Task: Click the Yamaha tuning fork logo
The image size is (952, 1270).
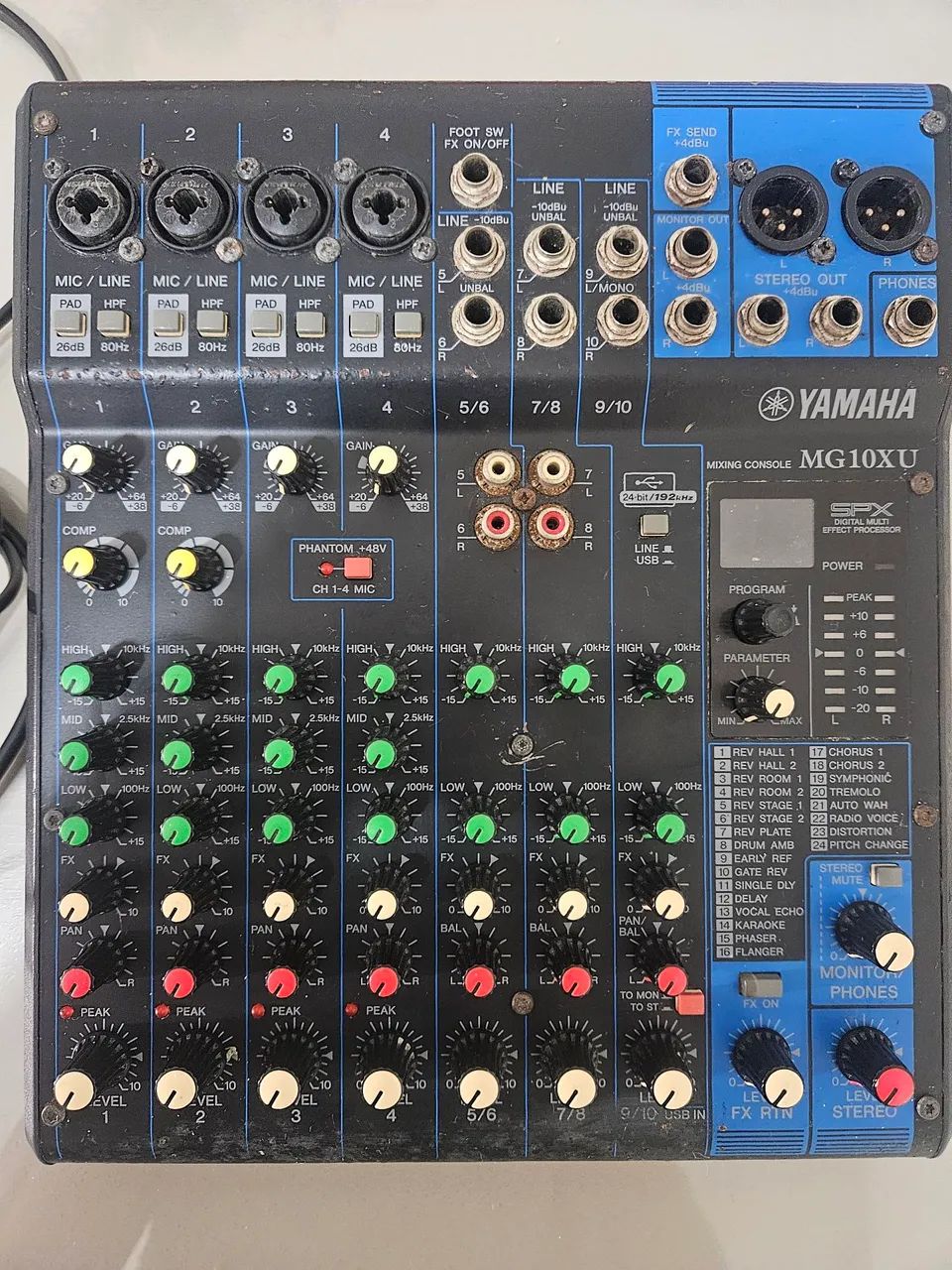Action: [x=776, y=404]
